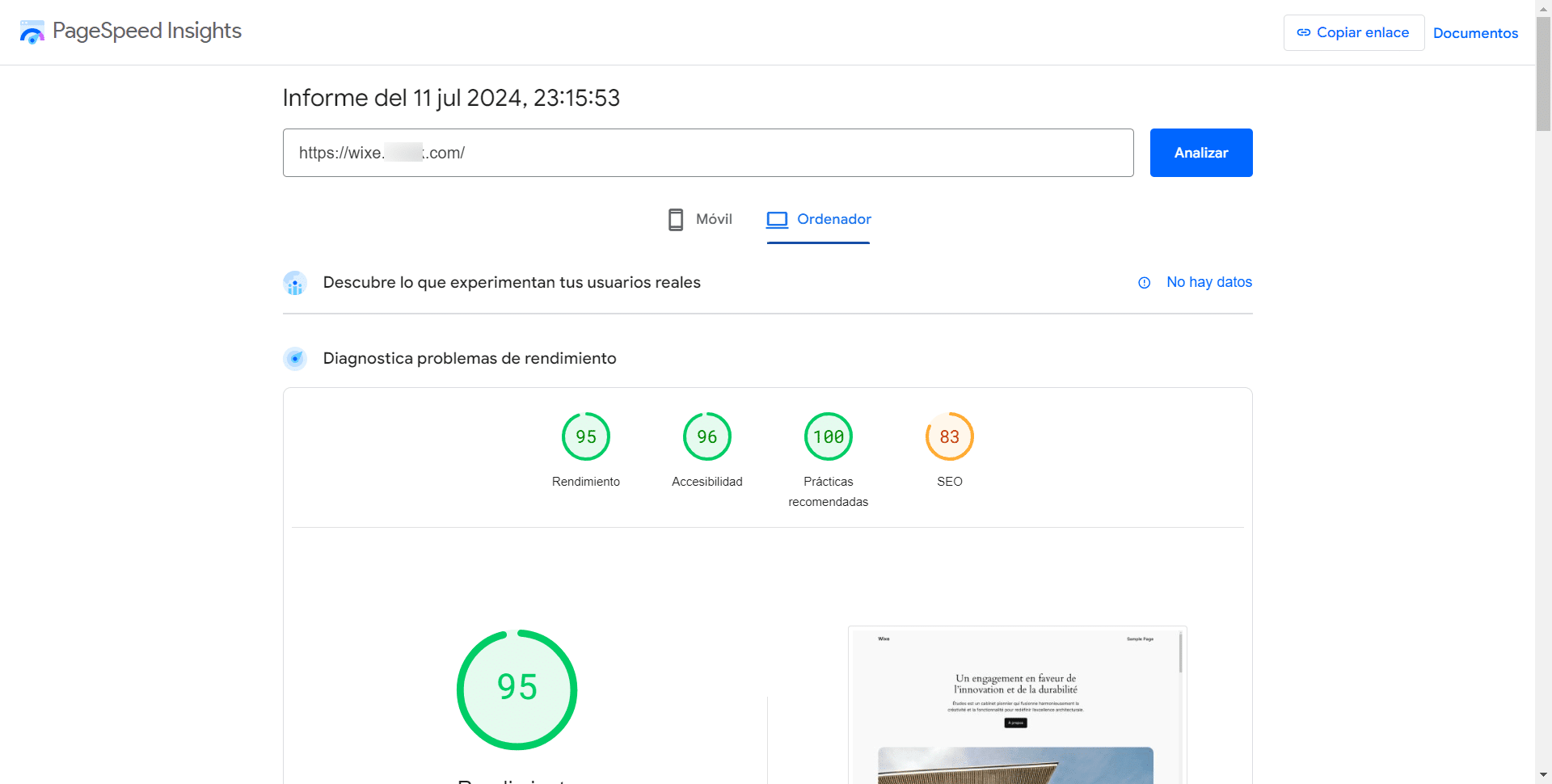The width and height of the screenshot is (1552, 784).
Task: Click the page vertical scrollbar thumb
Action: point(1543,73)
